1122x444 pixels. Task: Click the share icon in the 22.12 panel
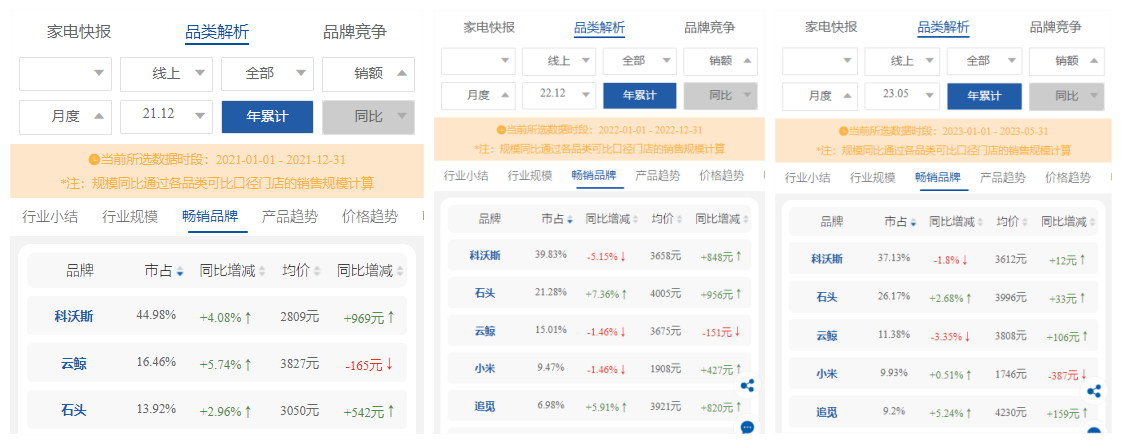tap(748, 386)
